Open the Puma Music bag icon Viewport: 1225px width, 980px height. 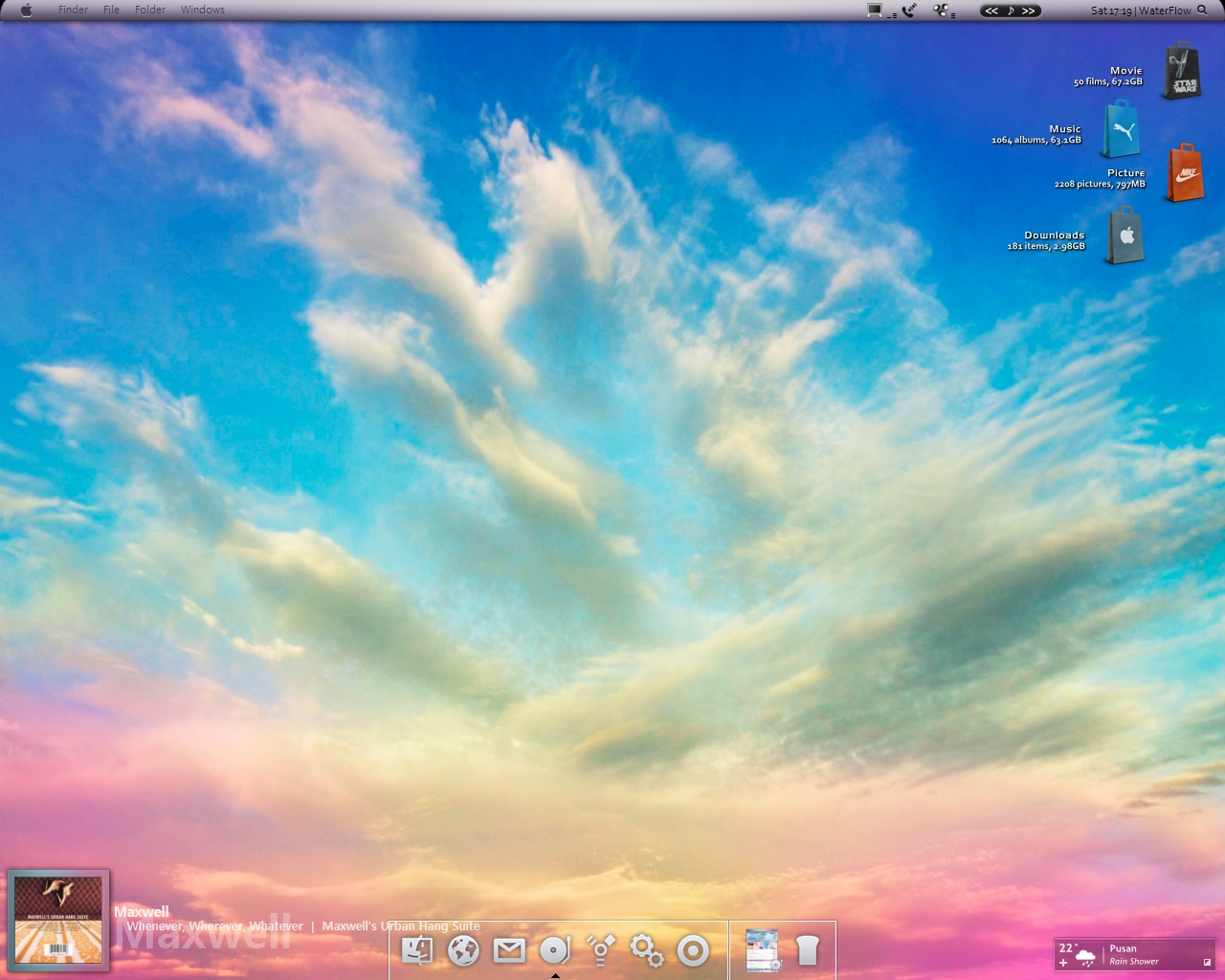1121,129
